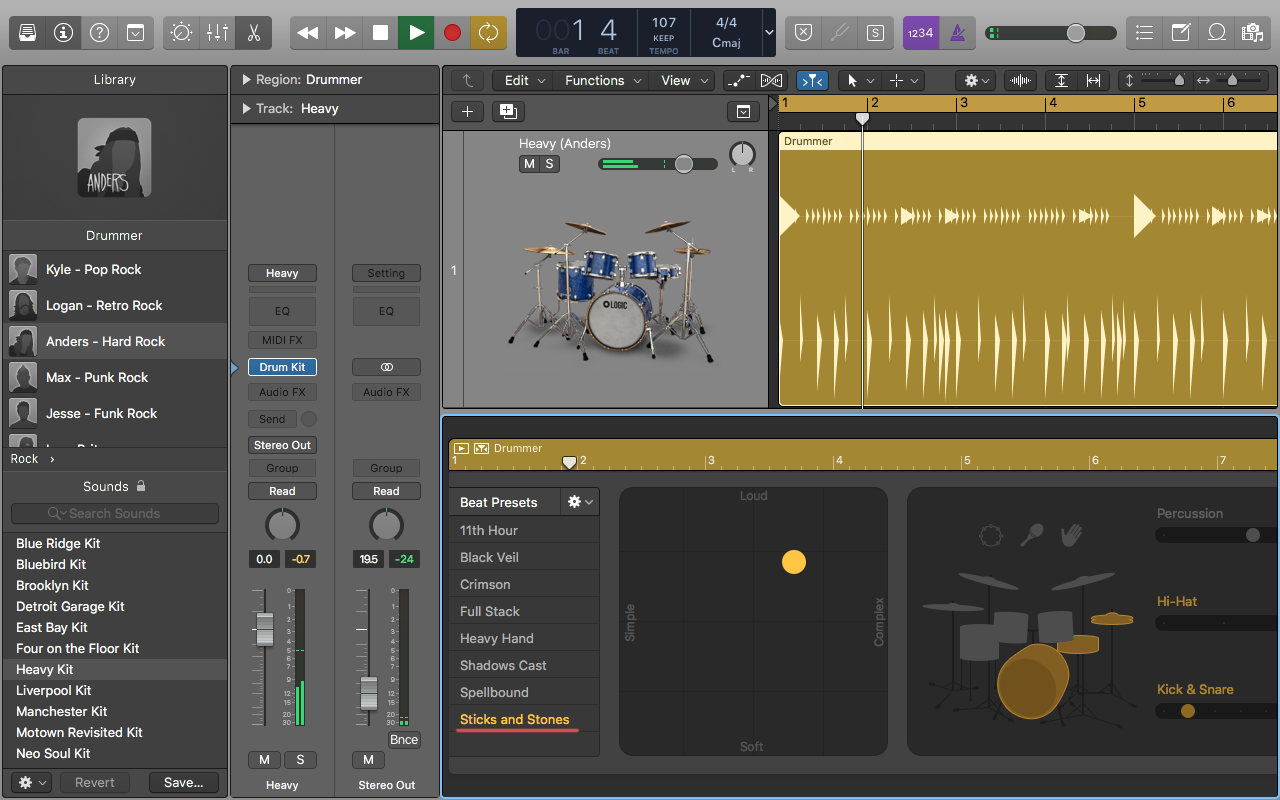Toggle Cycle mode button
The image size is (1280, 800).
click(x=488, y=33)
